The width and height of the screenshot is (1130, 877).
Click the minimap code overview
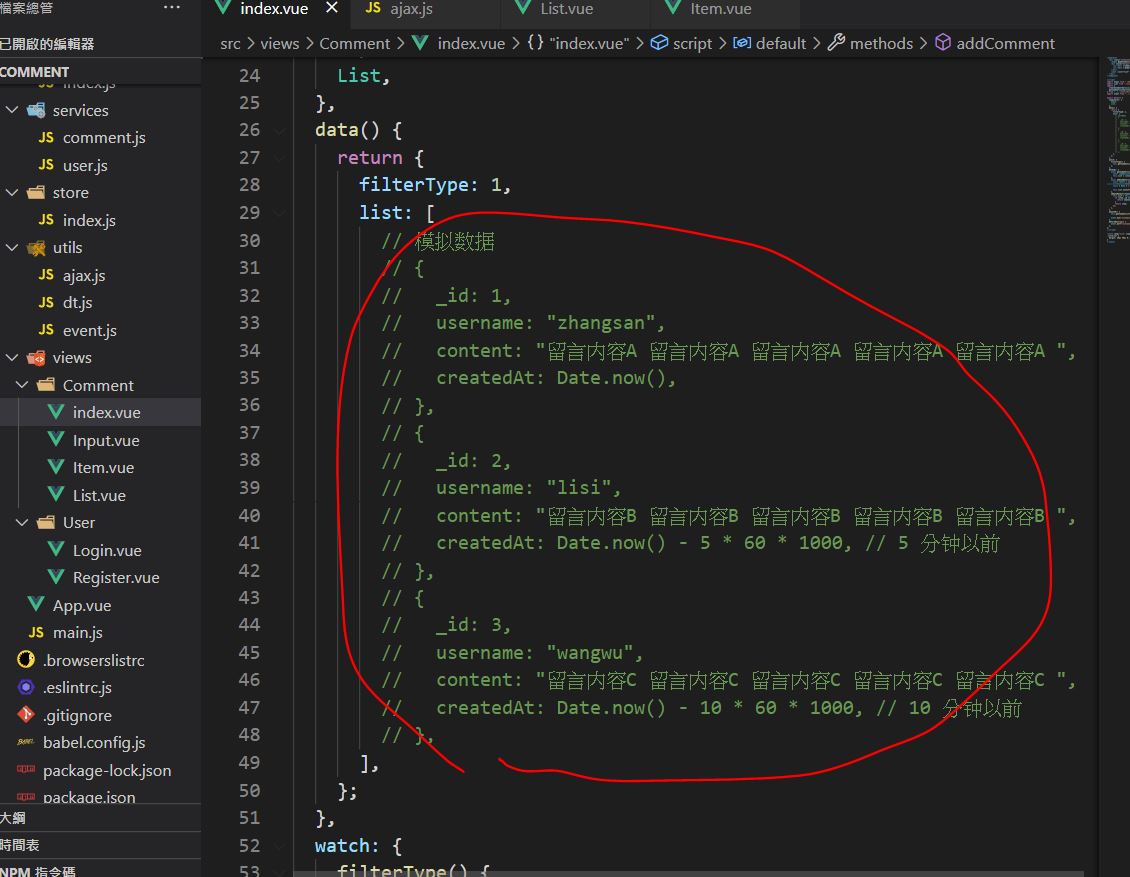tap(1116, 150)
